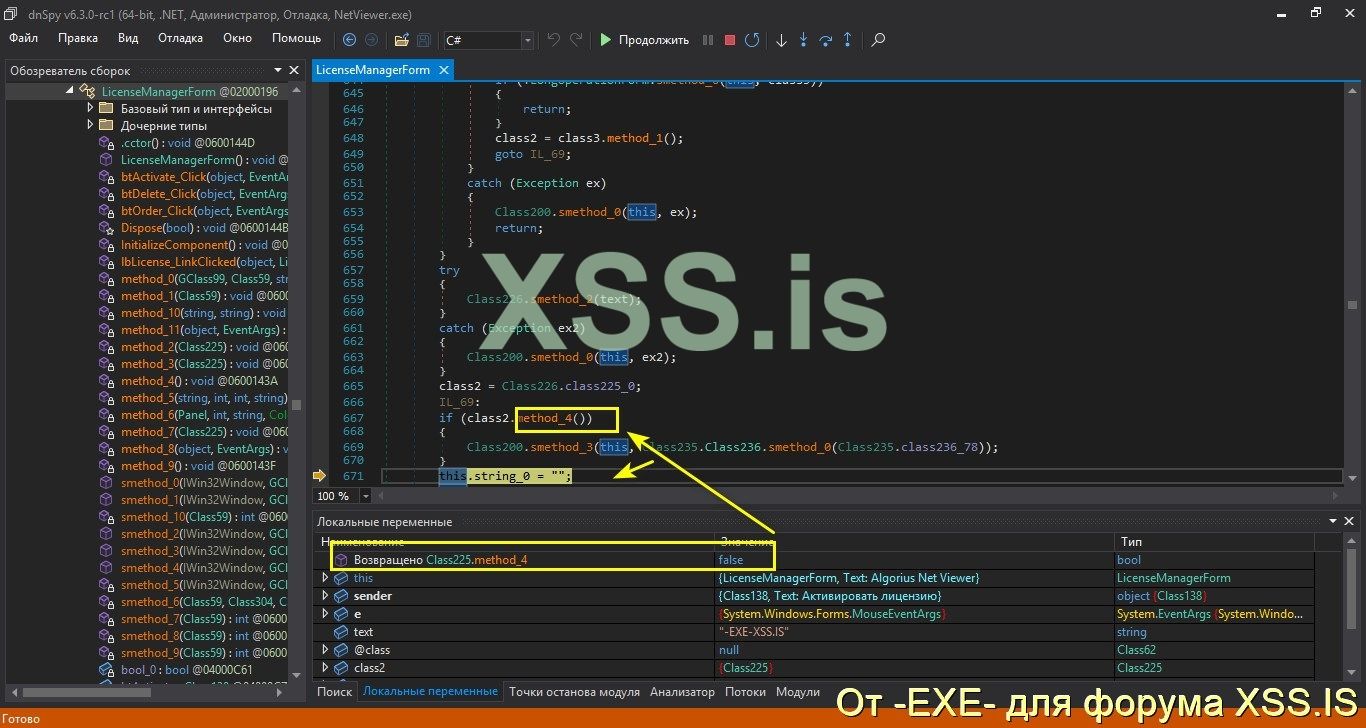The image size is (1366, 728).
Task: Expand the '@class' local variable
Action: point(325,650)
